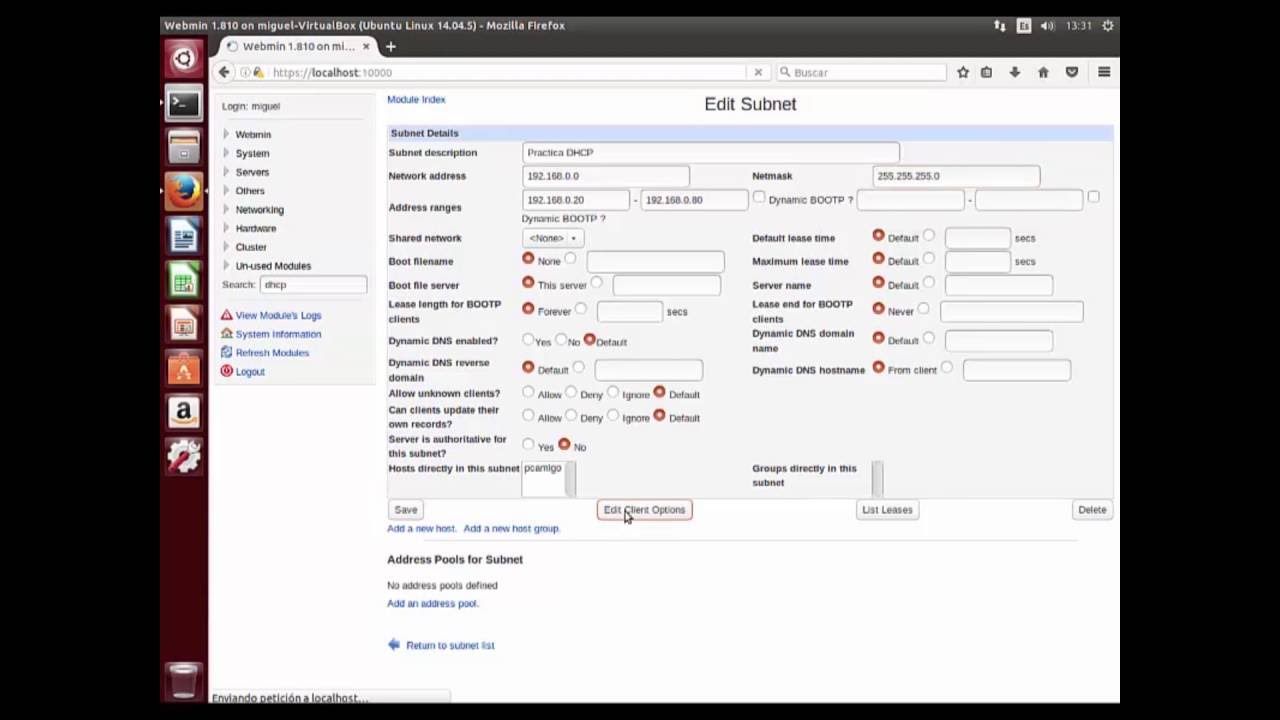Open the Terminal launcher icon

coord(184,103)
